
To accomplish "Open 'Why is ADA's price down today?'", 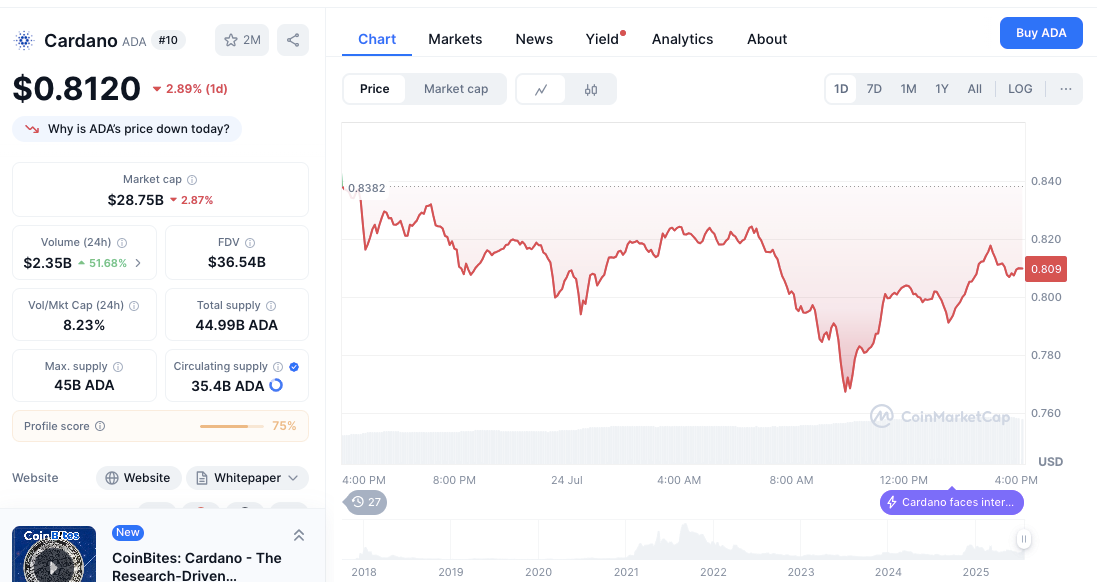I will (128, 129).
